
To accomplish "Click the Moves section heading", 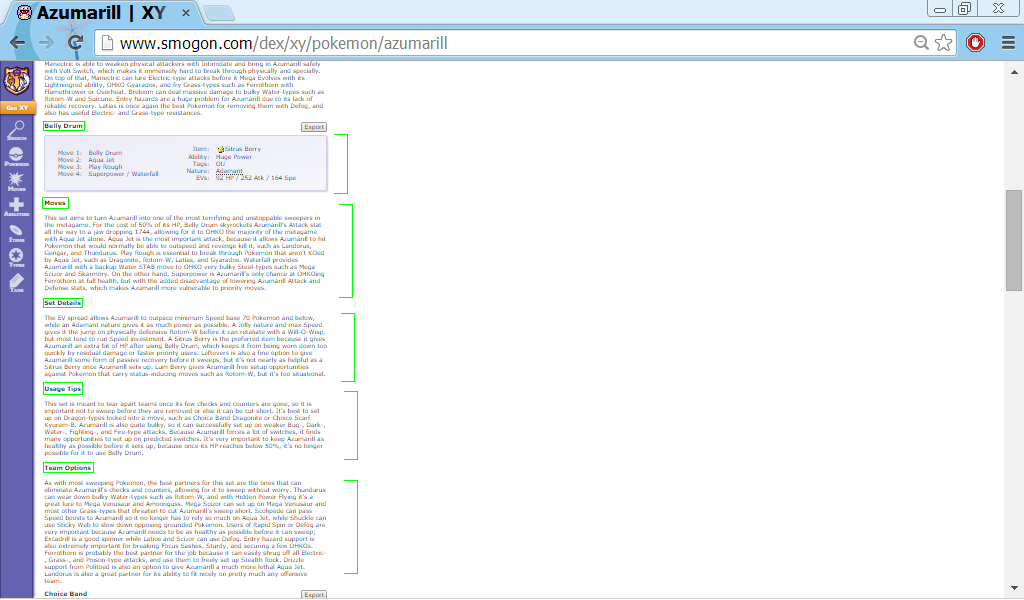I will (x=55, y=203).
